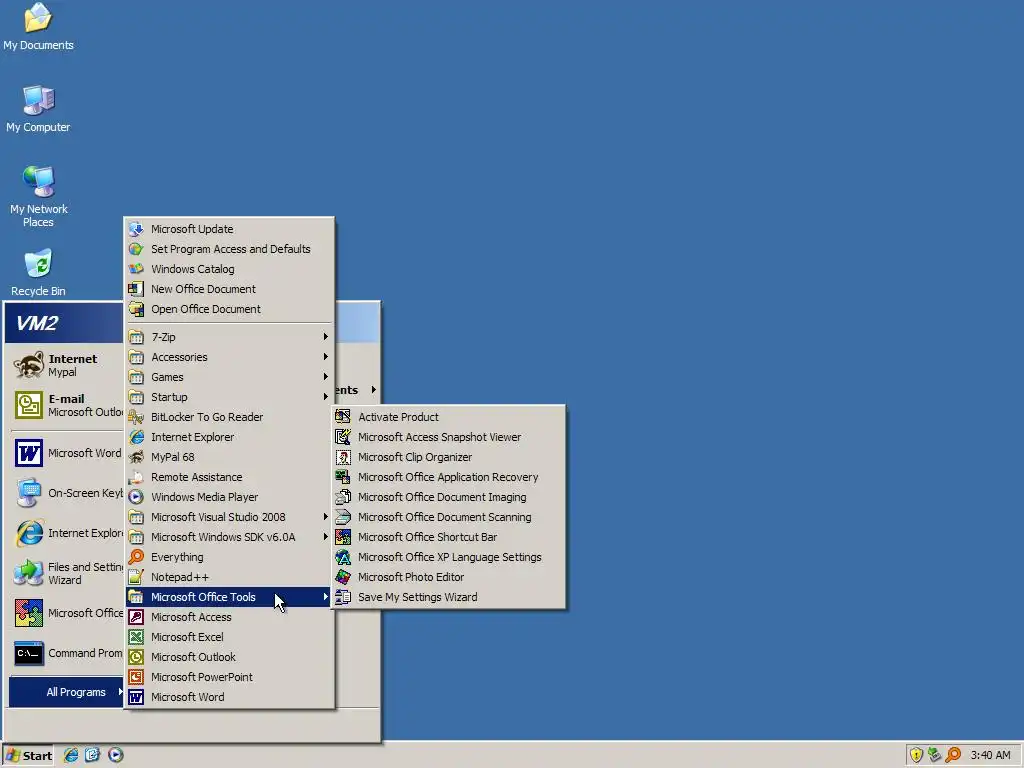Open Microsoft Update icon in programs menu
The image size is (1024, 768).
point(136,229)
